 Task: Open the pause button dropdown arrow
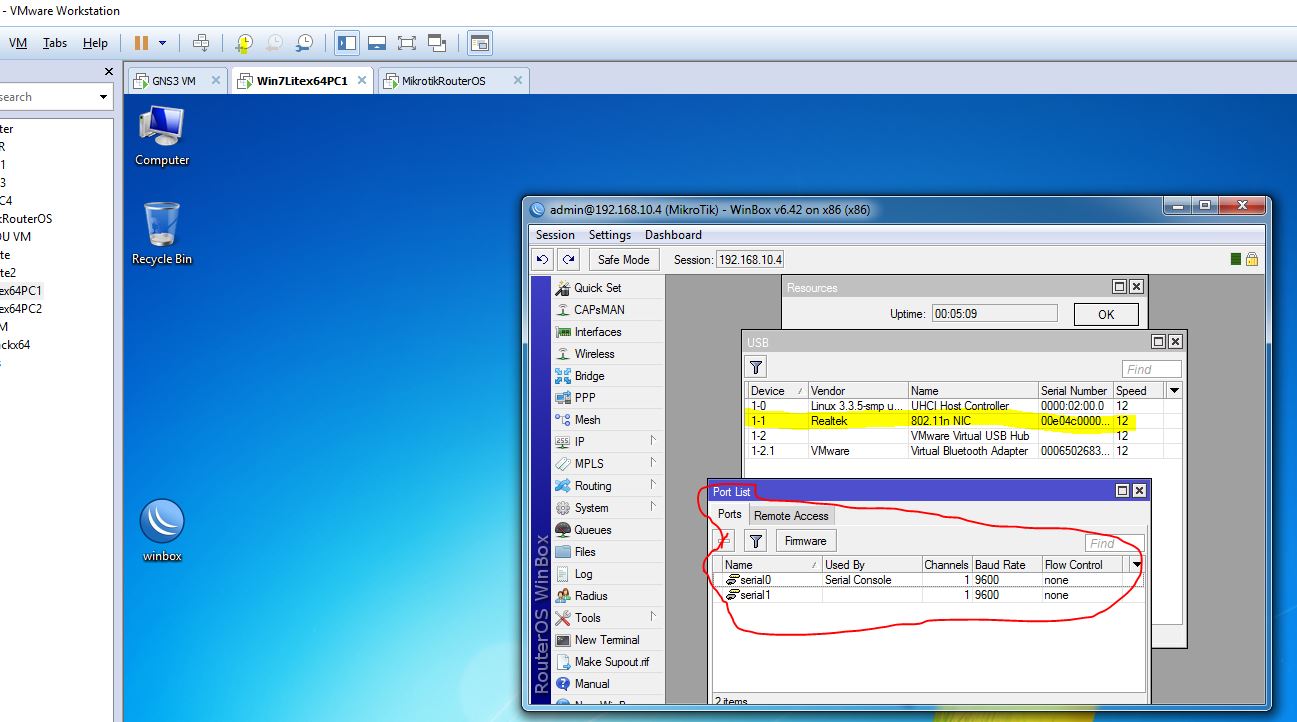(x=163, y=43)
